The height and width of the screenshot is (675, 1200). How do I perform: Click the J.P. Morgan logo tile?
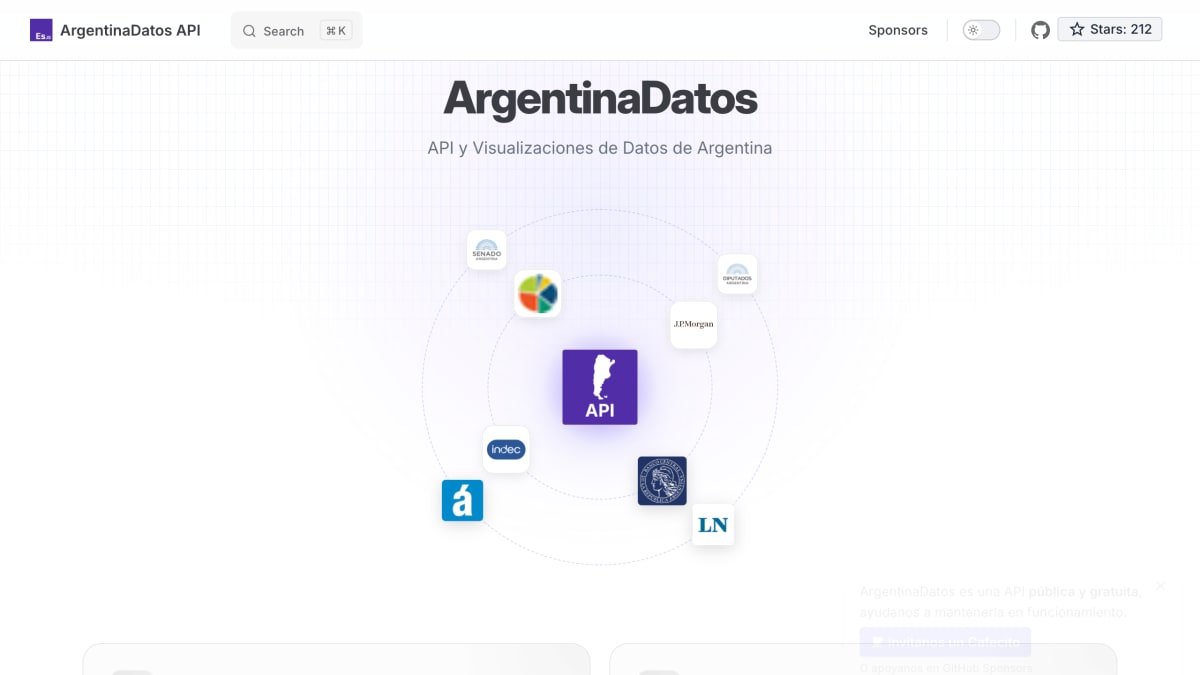pyautogui.click(x=694, y=325)
